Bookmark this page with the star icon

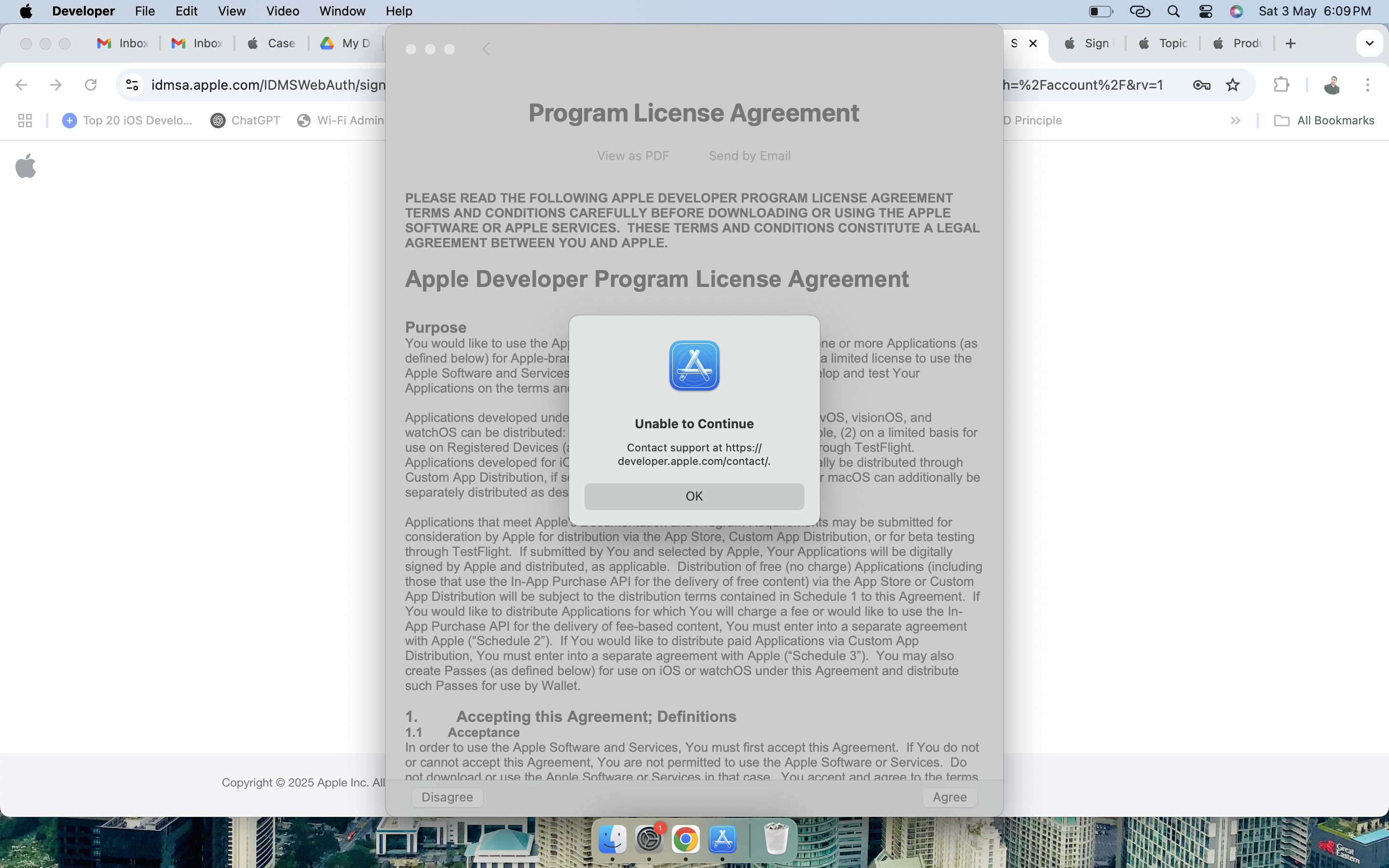coord(1232,85)
